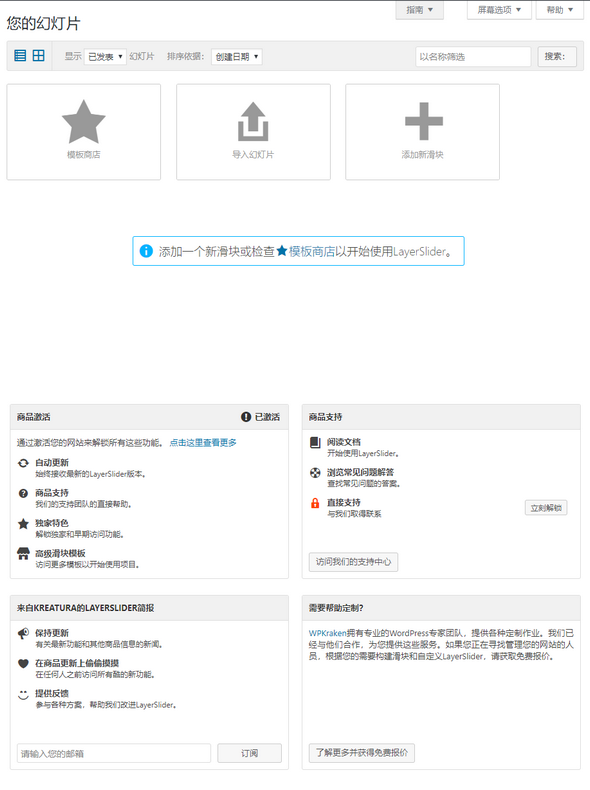Click the 导入幻灯片 upload icon
The image size is (590, 790).
253,121
